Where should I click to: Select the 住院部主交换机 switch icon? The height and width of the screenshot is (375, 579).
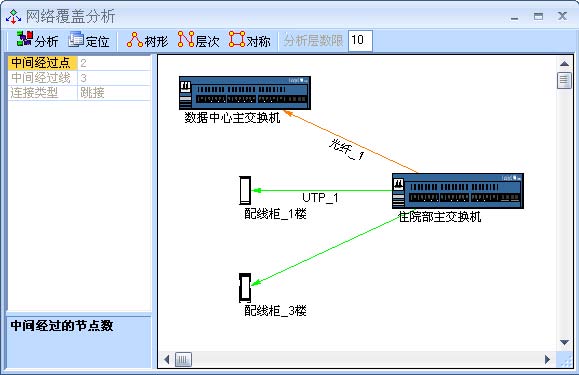pos(458,191)
